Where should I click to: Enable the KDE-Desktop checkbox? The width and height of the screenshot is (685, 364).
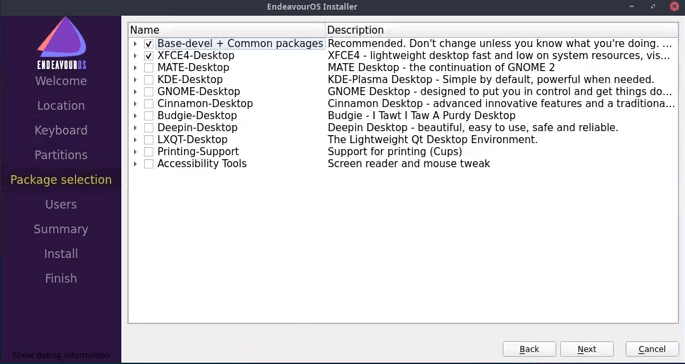149,80
